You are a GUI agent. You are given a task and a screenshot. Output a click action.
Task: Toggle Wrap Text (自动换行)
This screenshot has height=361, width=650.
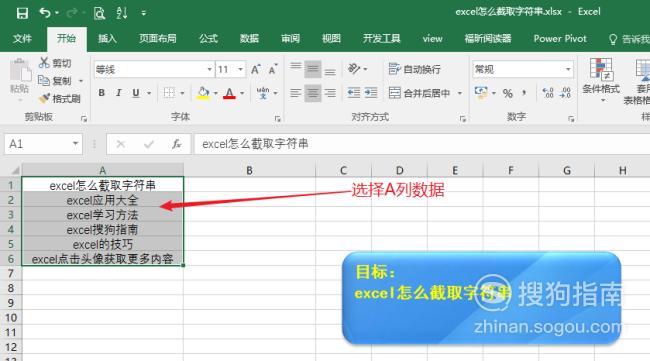click(x=415, y=69)
